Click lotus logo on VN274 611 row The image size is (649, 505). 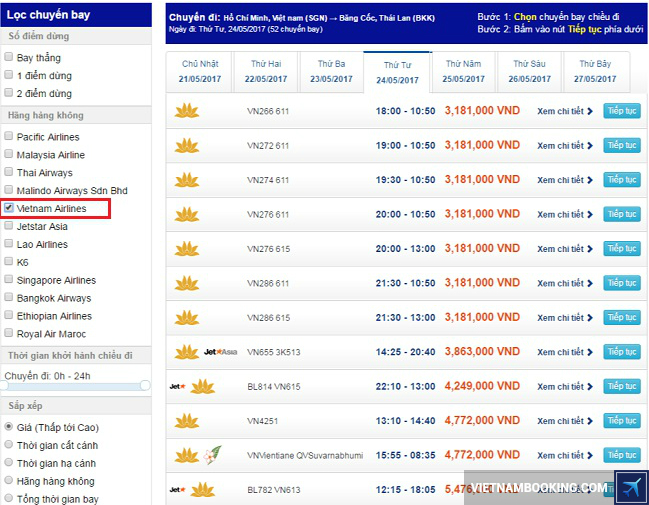pos(187,180)
